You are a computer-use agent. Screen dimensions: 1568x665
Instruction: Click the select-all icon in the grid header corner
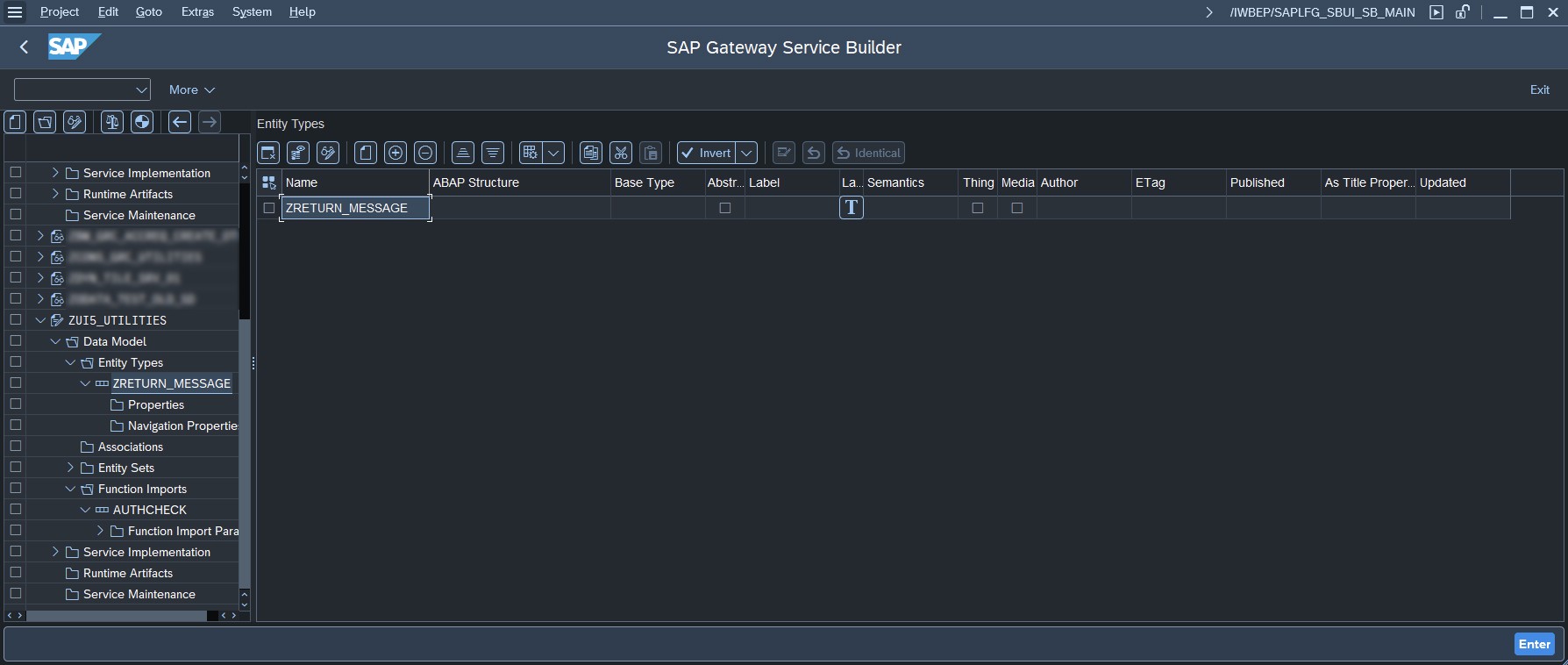pyautogui.click(x=269, y=182)
